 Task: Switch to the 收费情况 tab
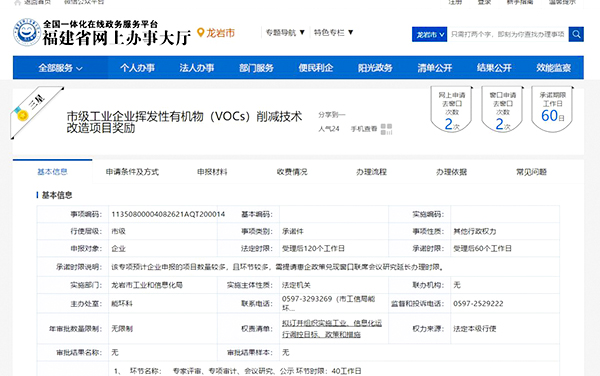292,172
